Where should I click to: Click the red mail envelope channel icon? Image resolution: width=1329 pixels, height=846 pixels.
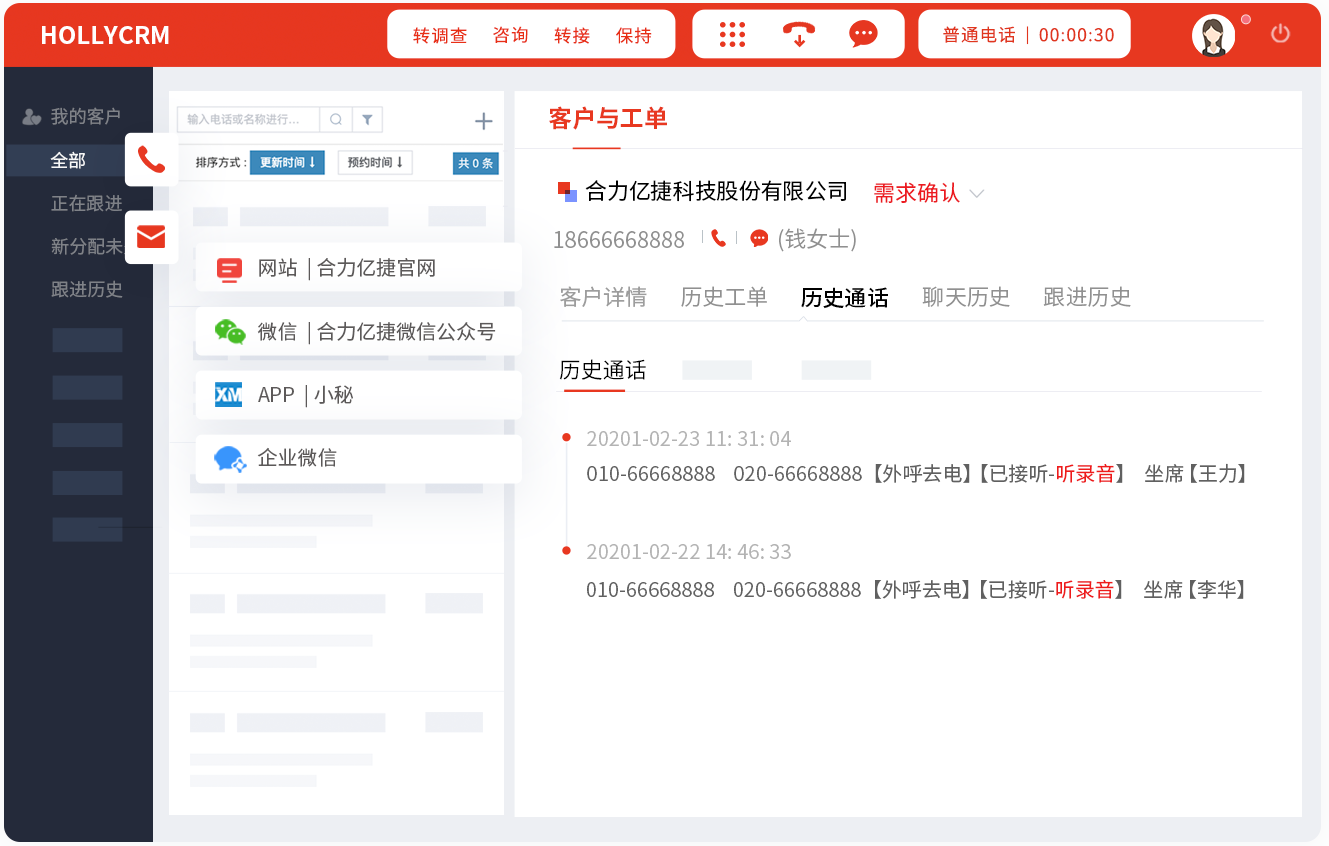[151, 237]
